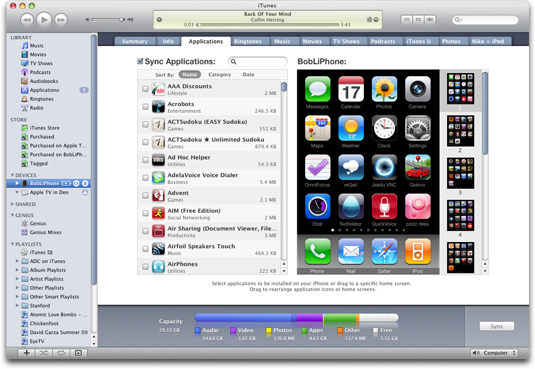The image size is (535, 369).
Task: Check the AAA Discounts app
Action: pyautogui.click(x=145, y=89)
